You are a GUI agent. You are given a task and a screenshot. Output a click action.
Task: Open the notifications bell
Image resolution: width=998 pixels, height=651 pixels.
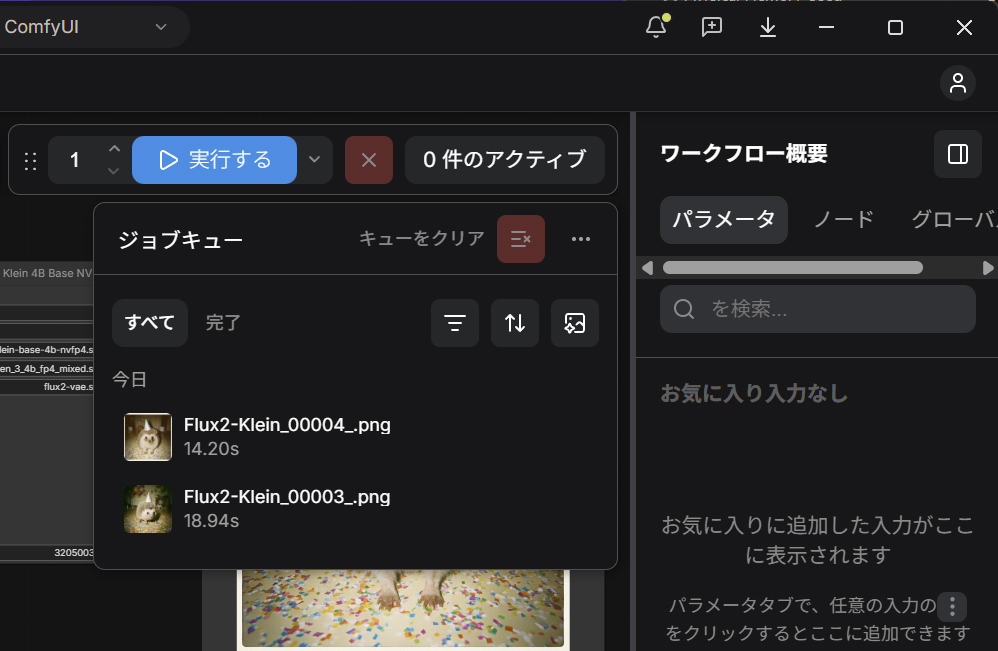[x=656, y=27]
